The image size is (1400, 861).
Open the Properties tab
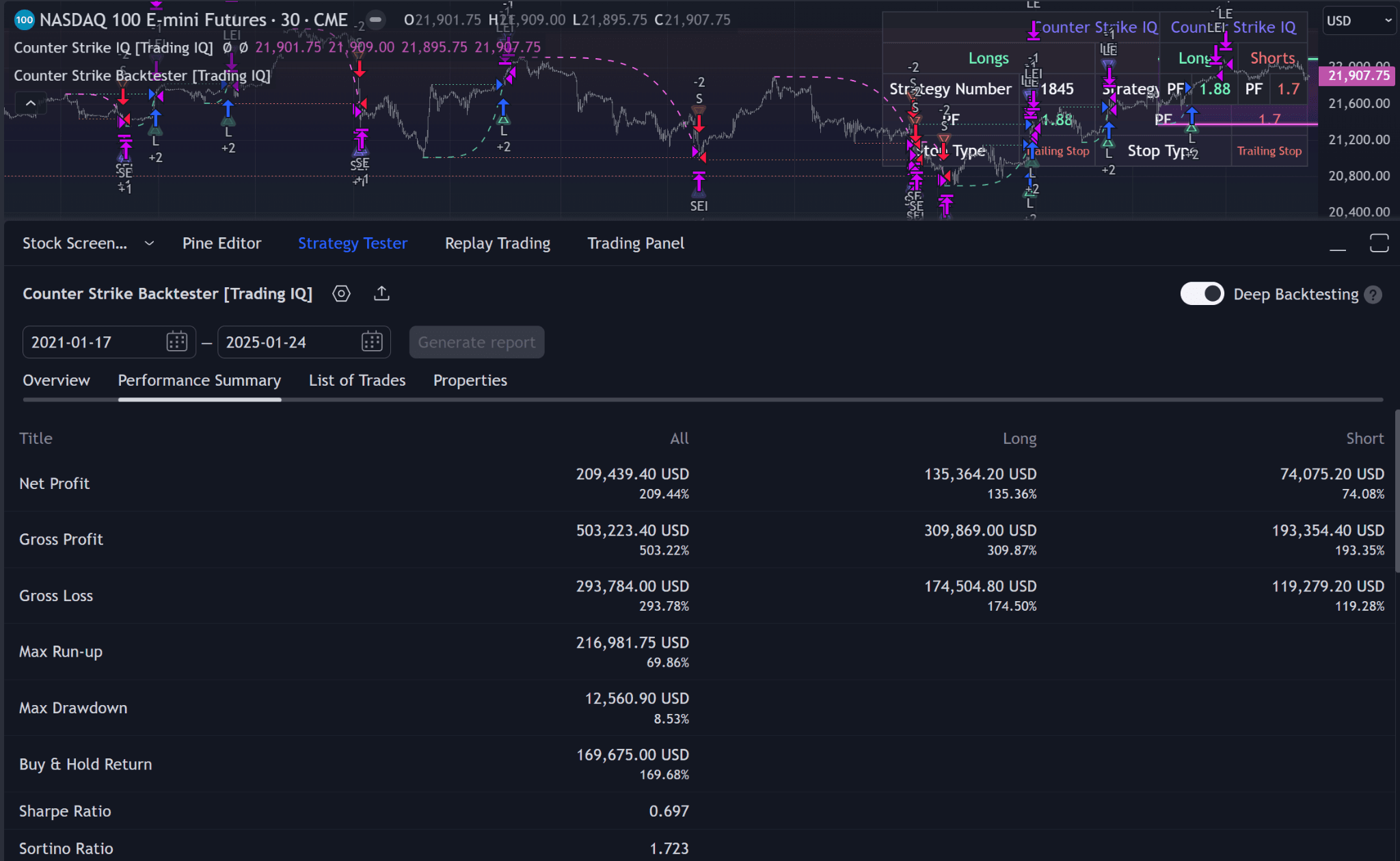tap(470, 380)
